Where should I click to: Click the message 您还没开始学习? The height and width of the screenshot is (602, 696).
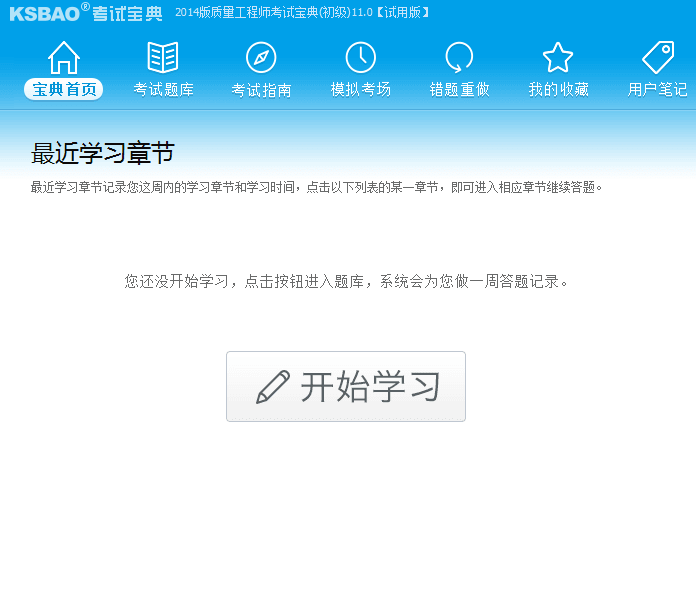[x=346, y=281]
